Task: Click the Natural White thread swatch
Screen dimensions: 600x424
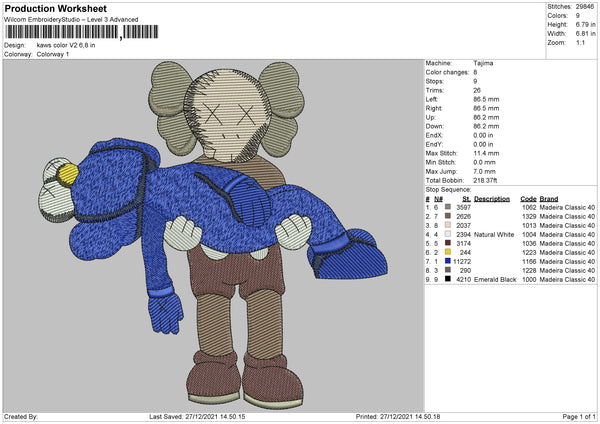Action: (449, 233)
